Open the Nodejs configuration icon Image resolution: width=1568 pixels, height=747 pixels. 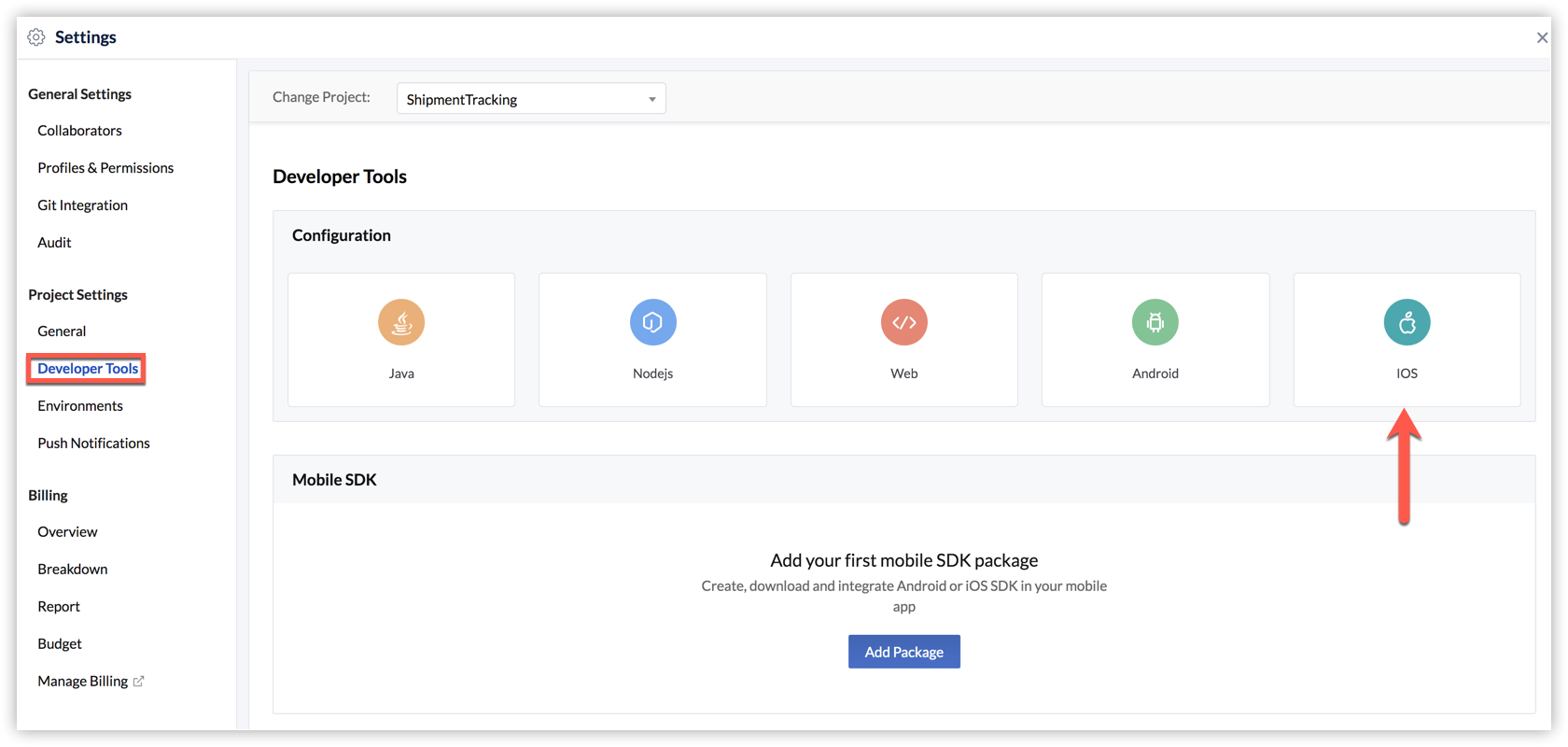click(x=652, y=322)
